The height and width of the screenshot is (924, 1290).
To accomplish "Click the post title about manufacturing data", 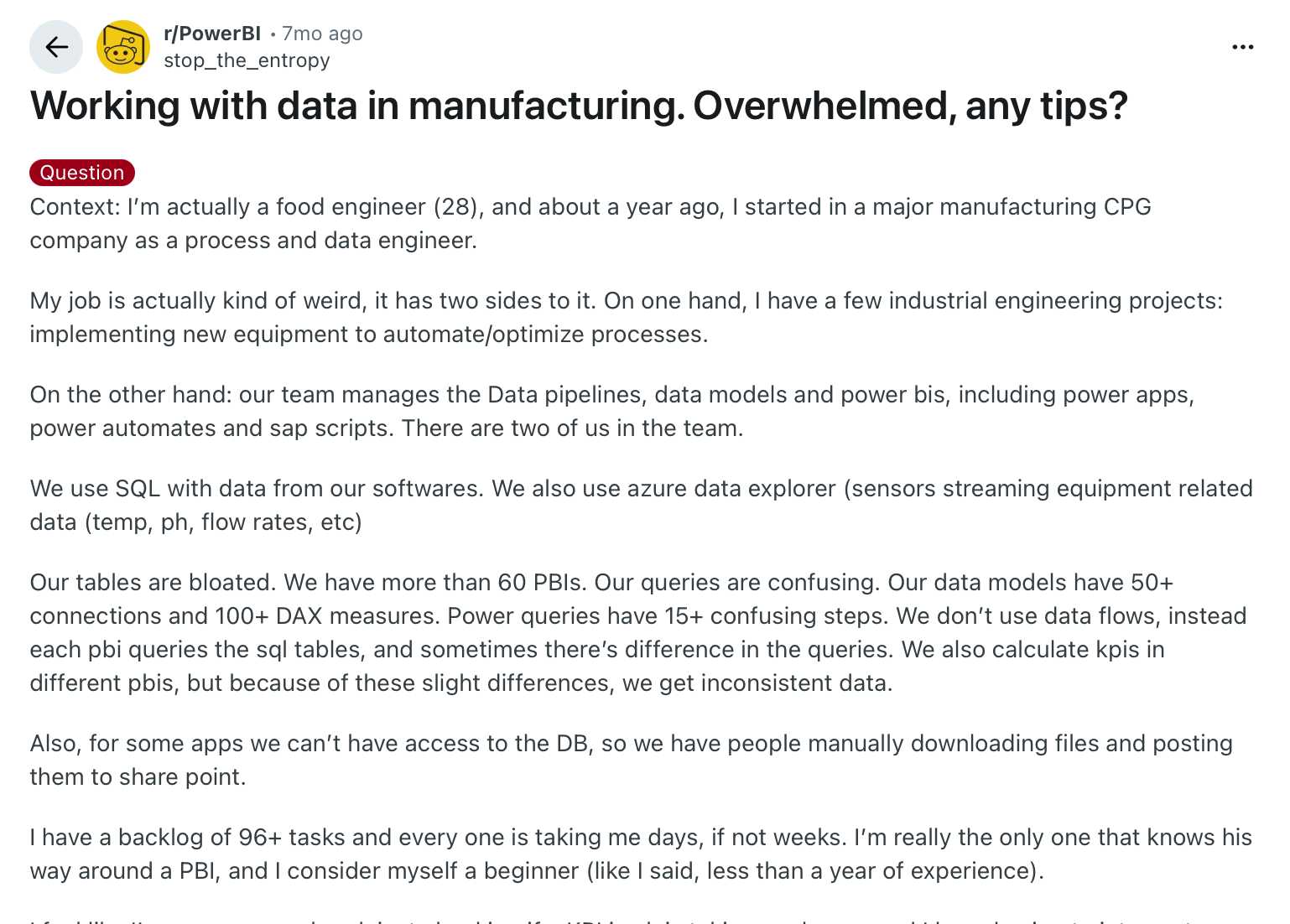I will point(579,106).
